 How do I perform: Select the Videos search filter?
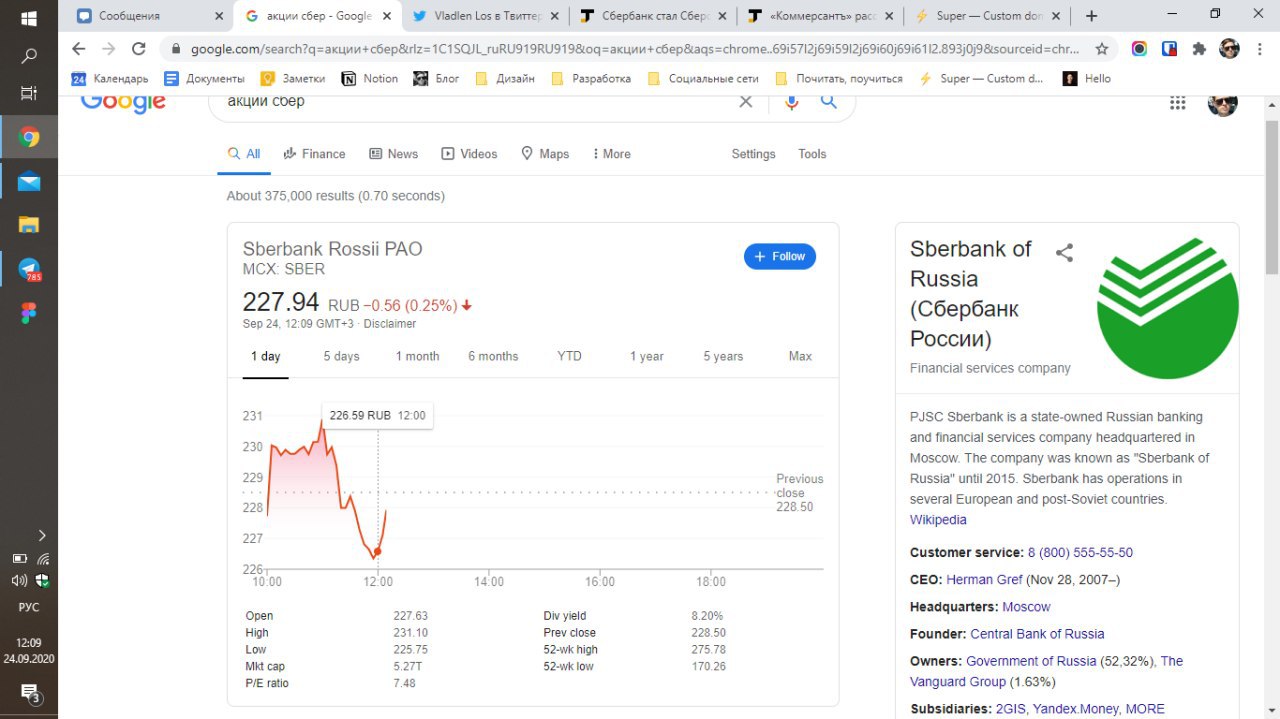click(469, 154)
